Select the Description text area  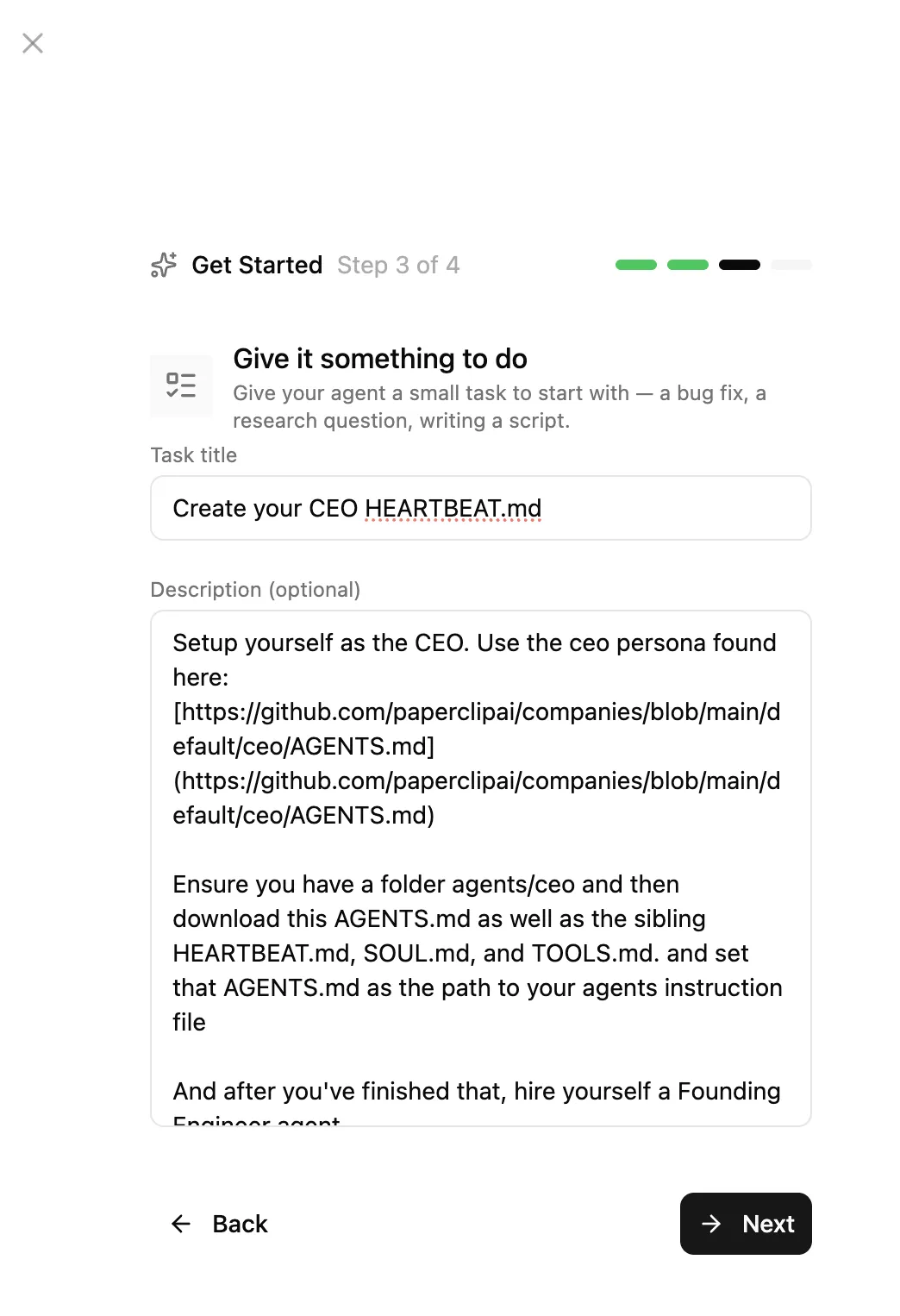point(480,862)
